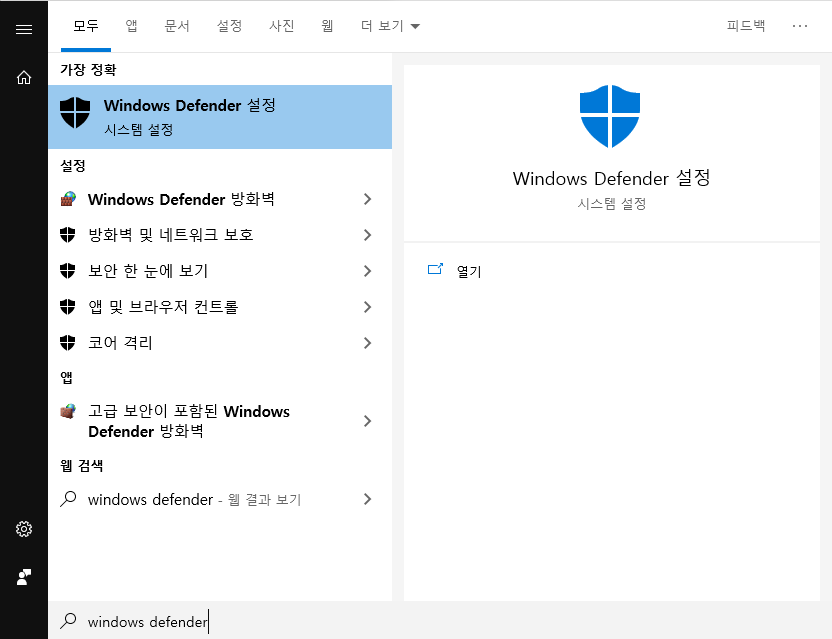Click the firewall icon beside Windows Defender 방화벽
The width and height of the screenshot is (832, 639).
tap(68, 199)
